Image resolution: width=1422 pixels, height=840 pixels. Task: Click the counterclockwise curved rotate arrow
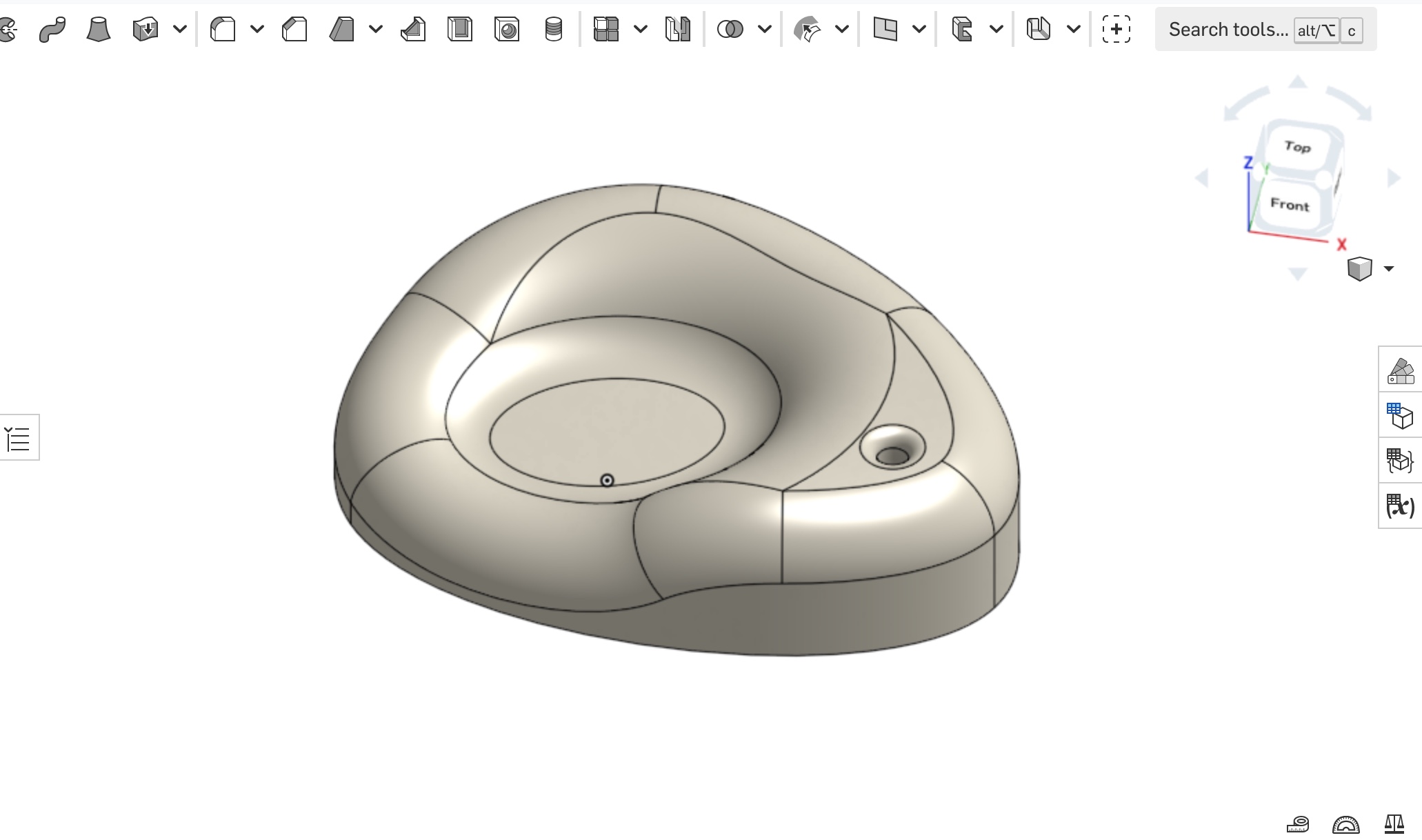(x=1245, y=104)
